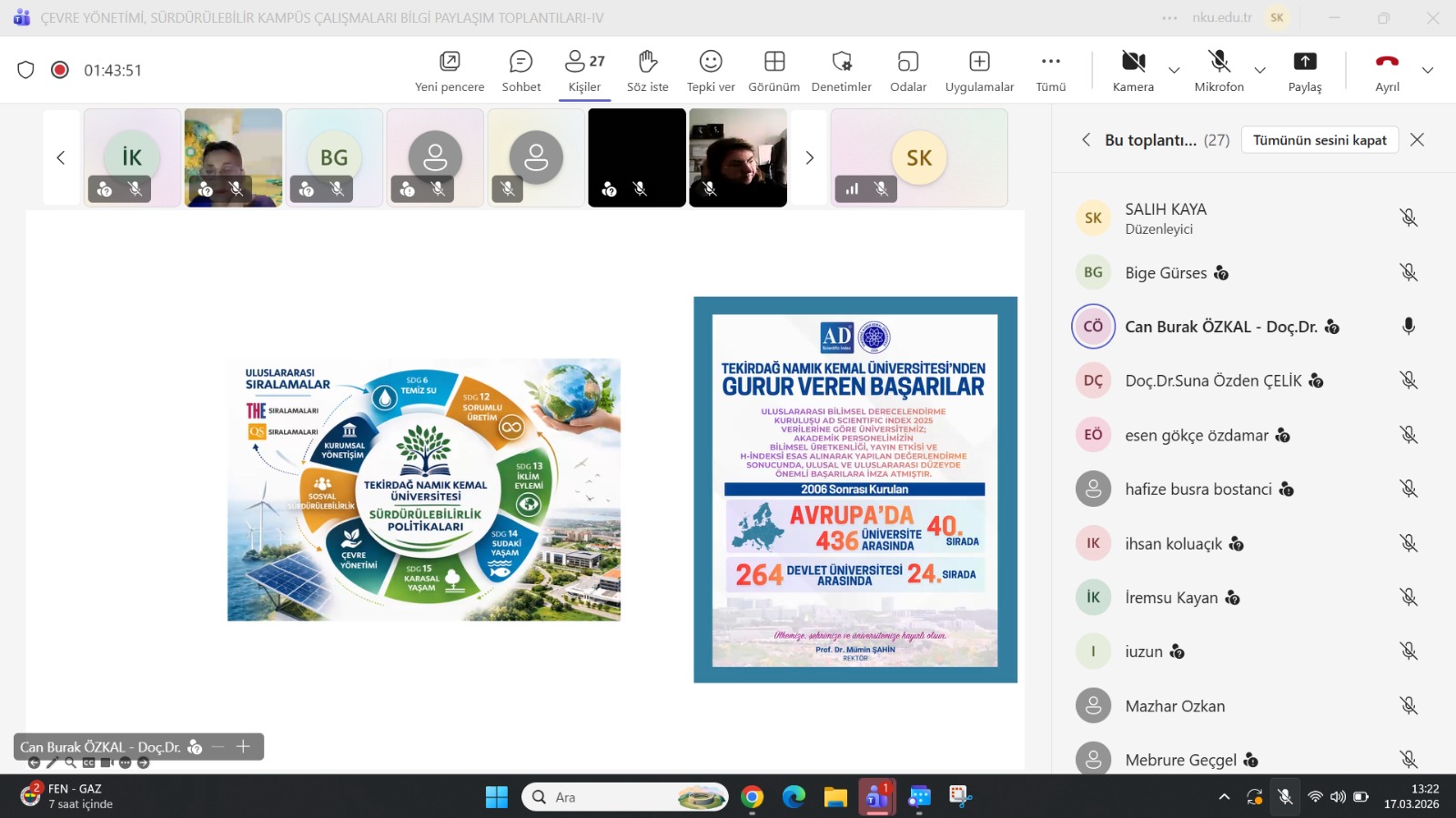The width and height of the screenshot is (1456, 818).
Task: Click Tümünün sesini kapat button
Action: click(x=1319, y=140)
